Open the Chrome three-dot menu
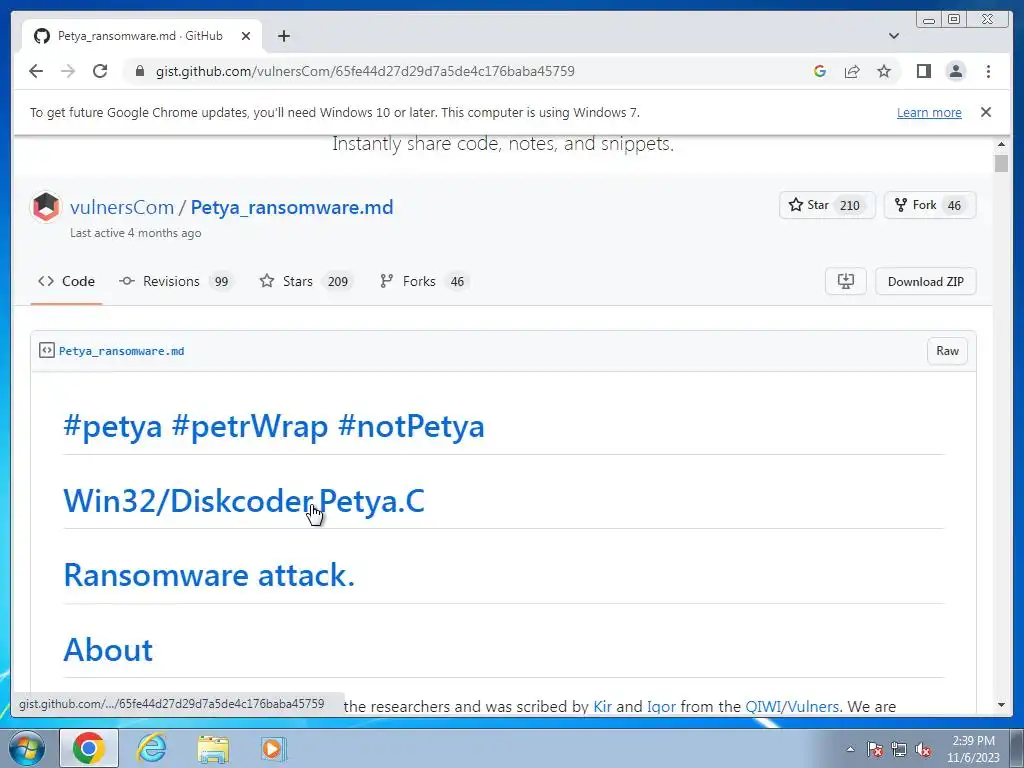1024x768 pixels. coord(988,71)
